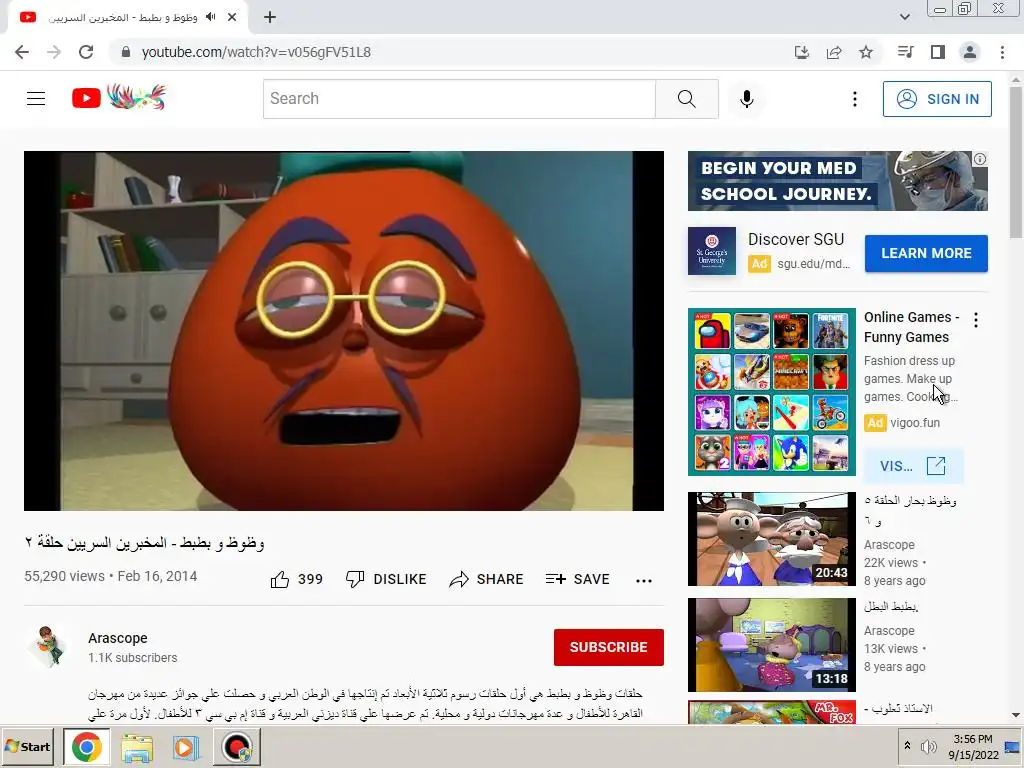The image size is (1024, 768).
Task: View site lock information icon
Action: point(126,52)
